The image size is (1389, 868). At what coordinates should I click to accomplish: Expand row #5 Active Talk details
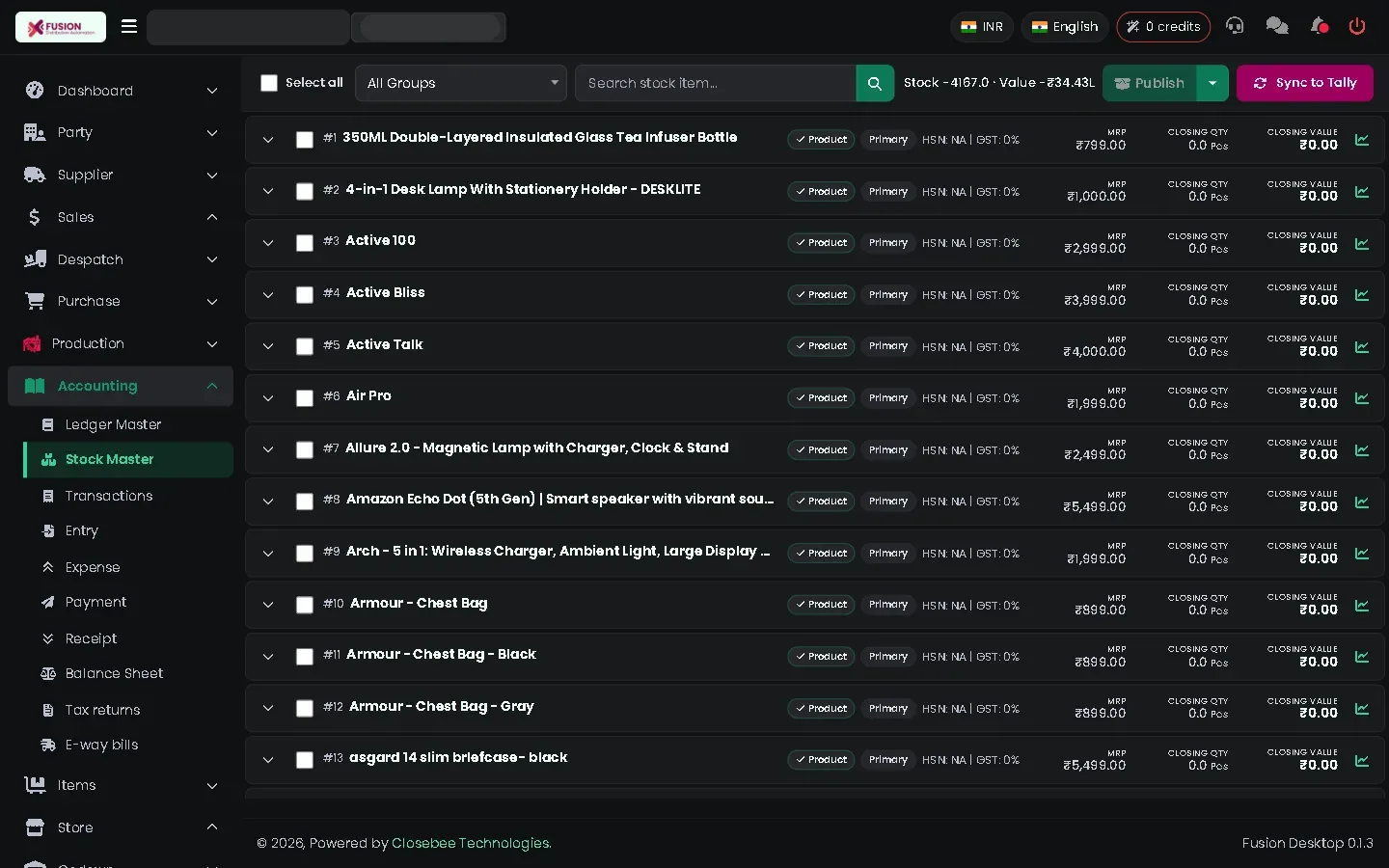pyautogui.click(x=268, y=346)
